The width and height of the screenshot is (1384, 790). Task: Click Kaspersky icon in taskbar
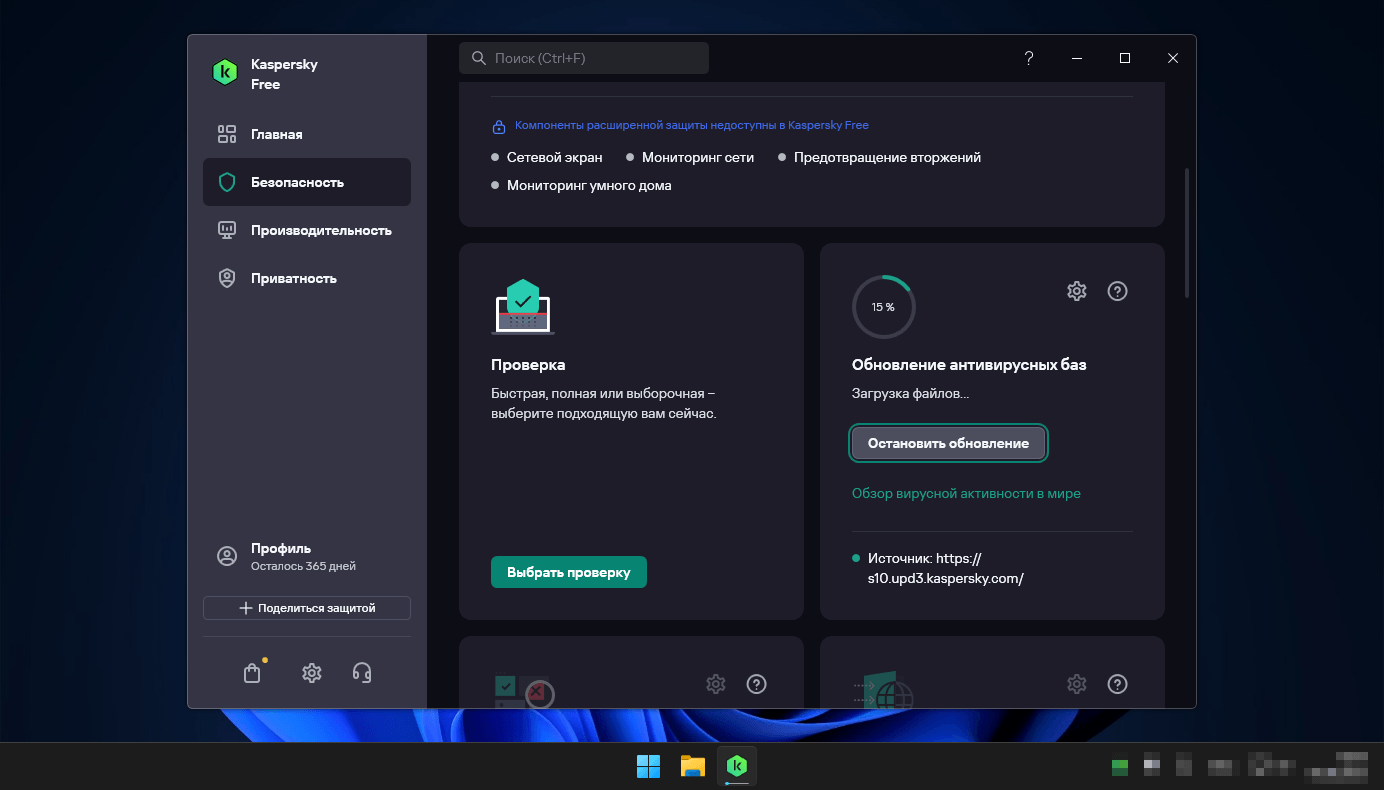coord(737,767)
